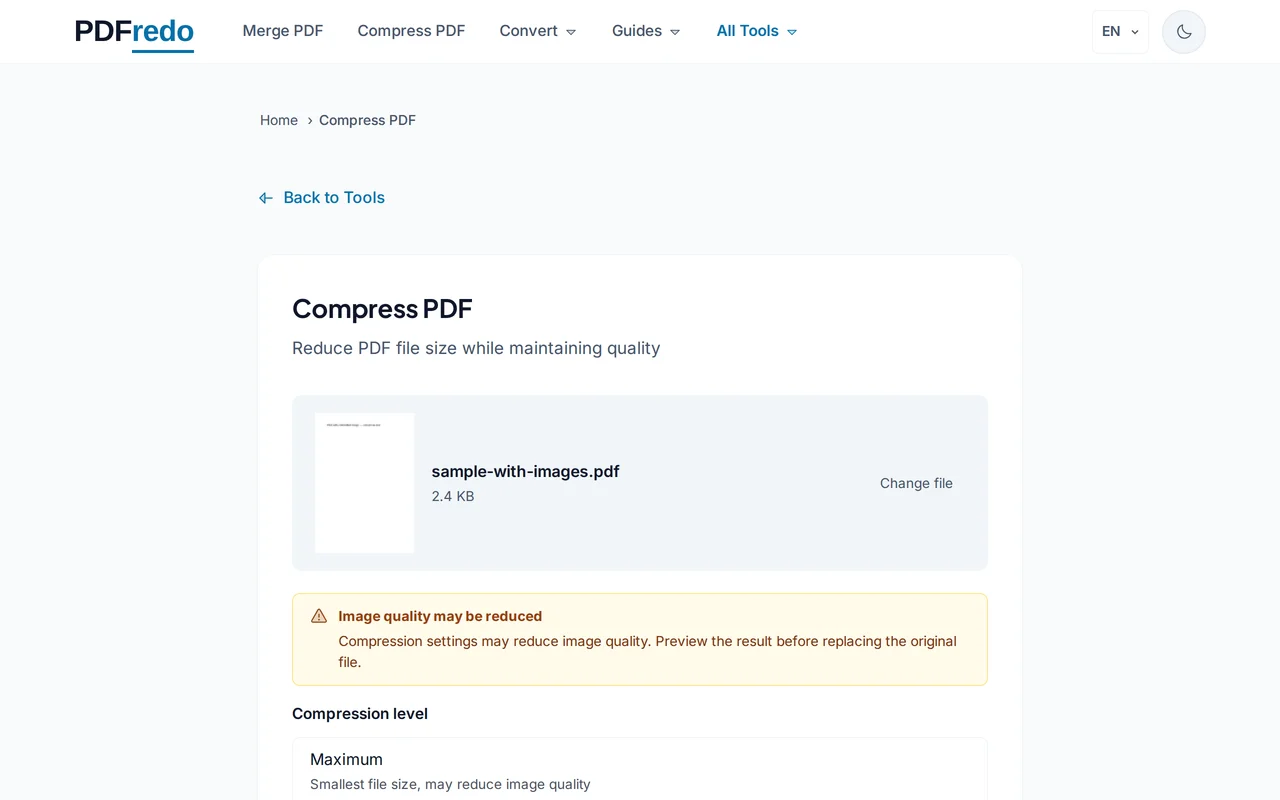
Task: Click Change file to replace the PDF
Action: (916, 483)
